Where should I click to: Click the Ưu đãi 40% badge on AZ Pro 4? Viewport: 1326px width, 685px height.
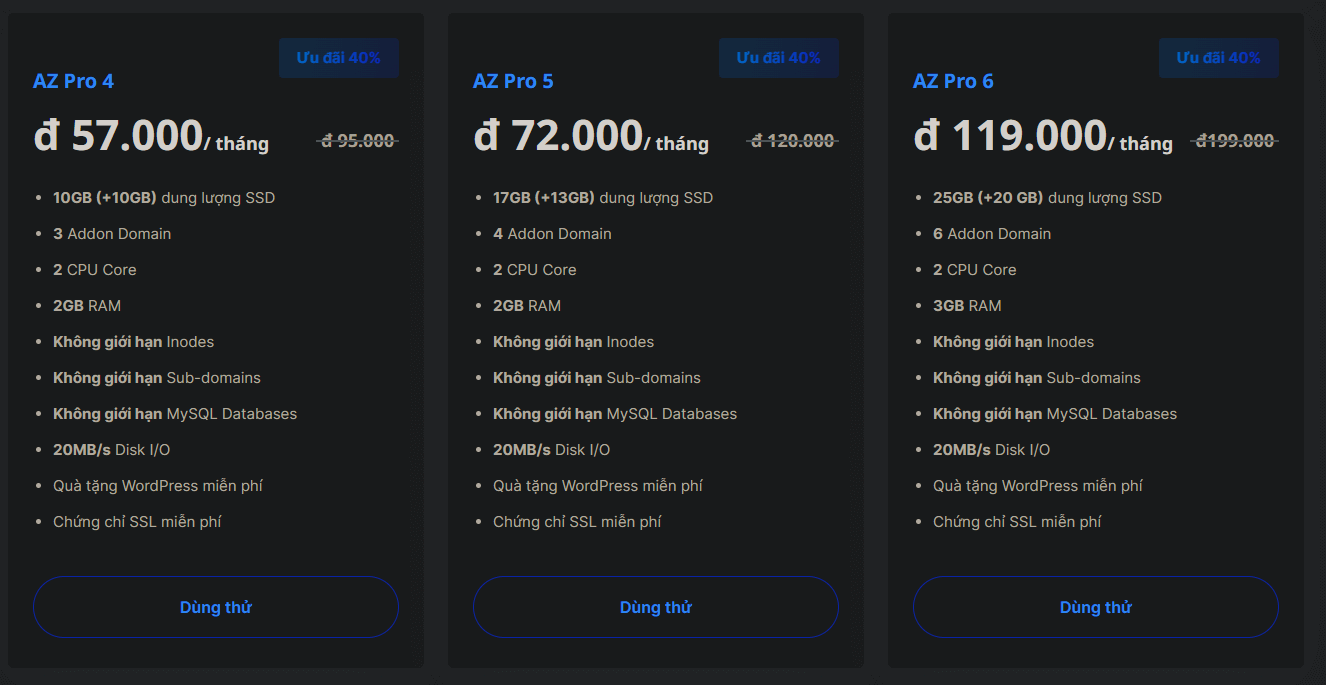pyautogui.click(x=339, y=58)
